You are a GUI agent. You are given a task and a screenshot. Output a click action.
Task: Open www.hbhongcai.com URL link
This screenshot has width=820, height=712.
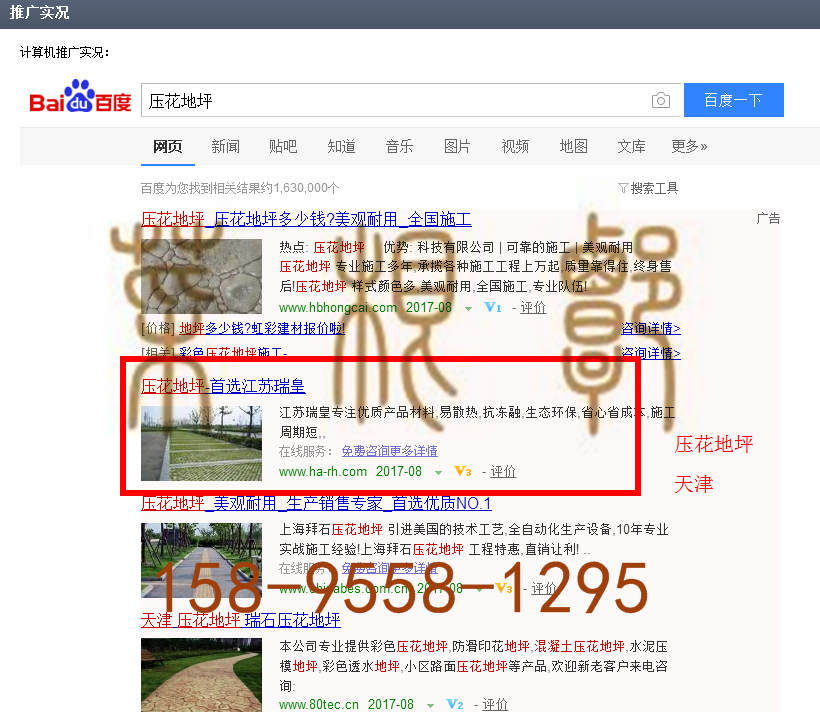point(338,308)
